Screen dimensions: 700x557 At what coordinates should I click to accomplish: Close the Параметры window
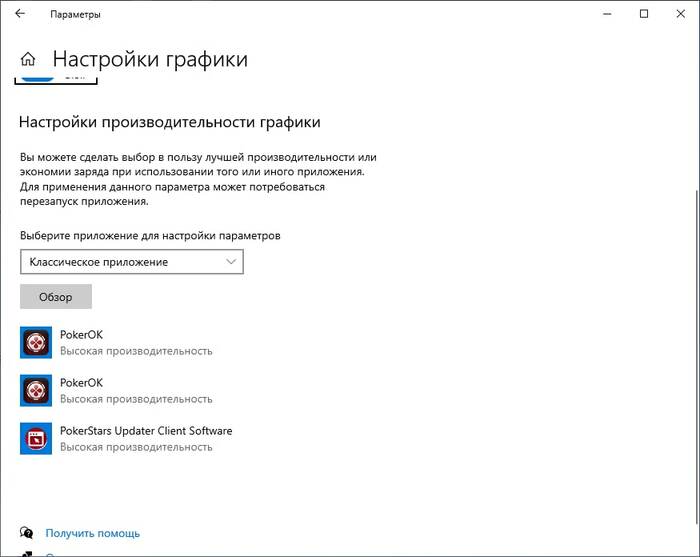click(680, 14)
